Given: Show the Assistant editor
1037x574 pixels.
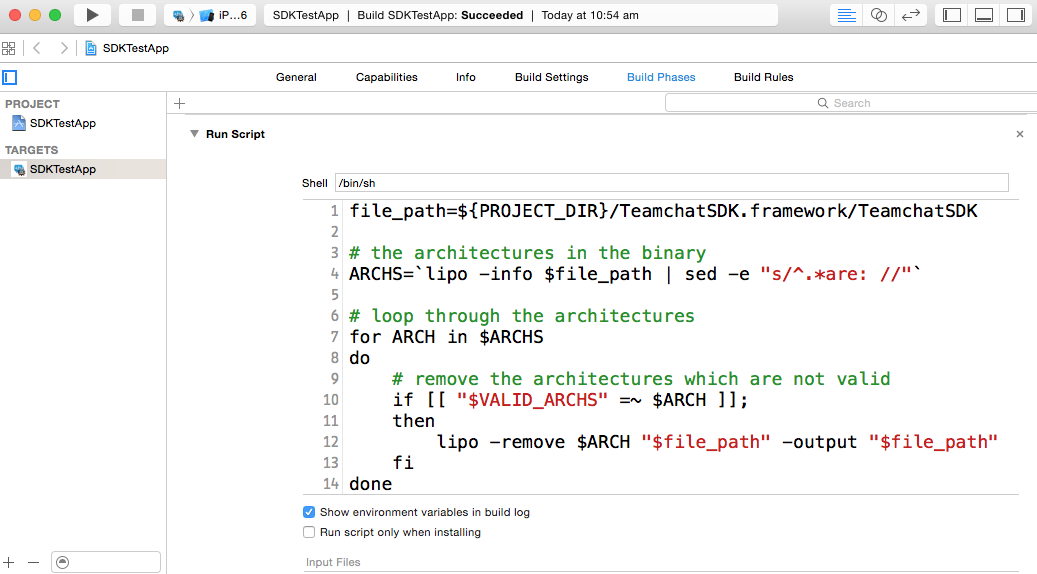Looking at the screenshot, I should (x=878, y=15).
